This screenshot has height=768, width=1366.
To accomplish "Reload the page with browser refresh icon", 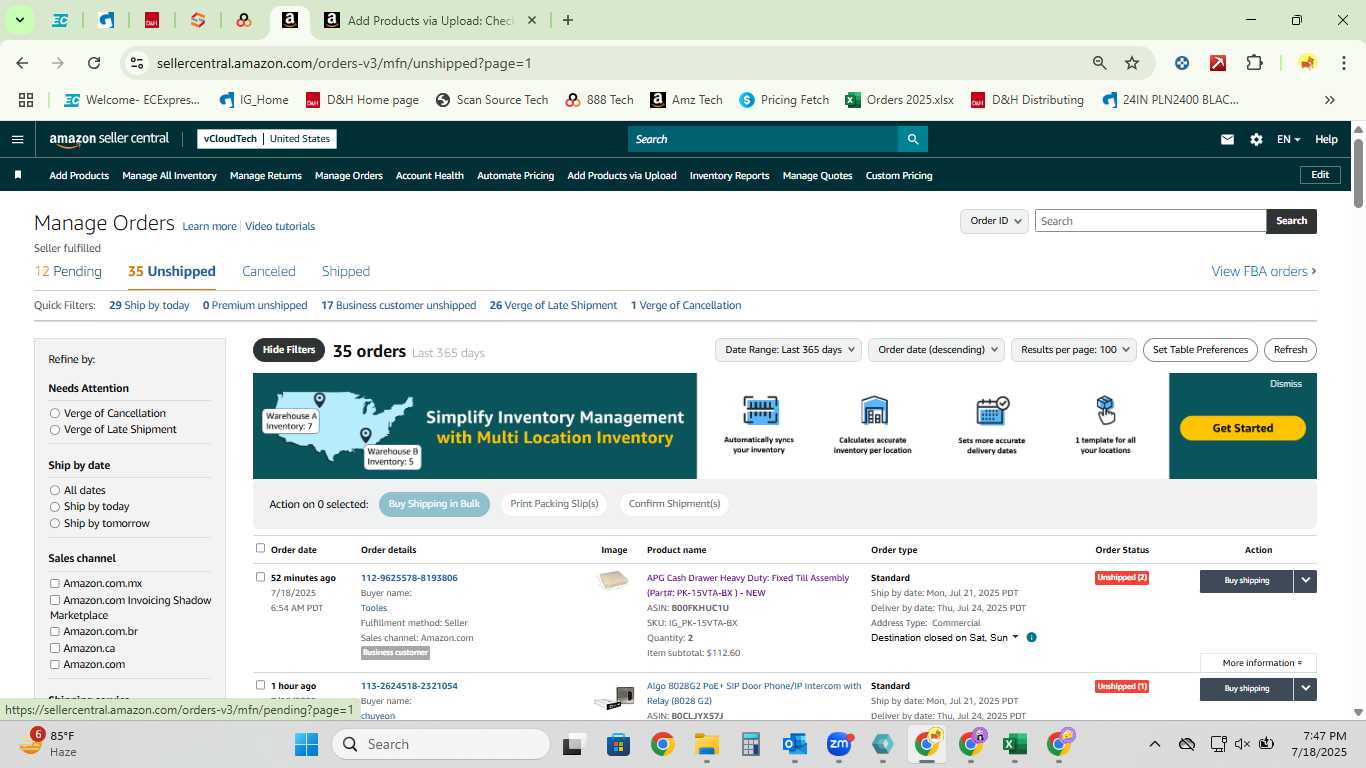I will (94, 63).
